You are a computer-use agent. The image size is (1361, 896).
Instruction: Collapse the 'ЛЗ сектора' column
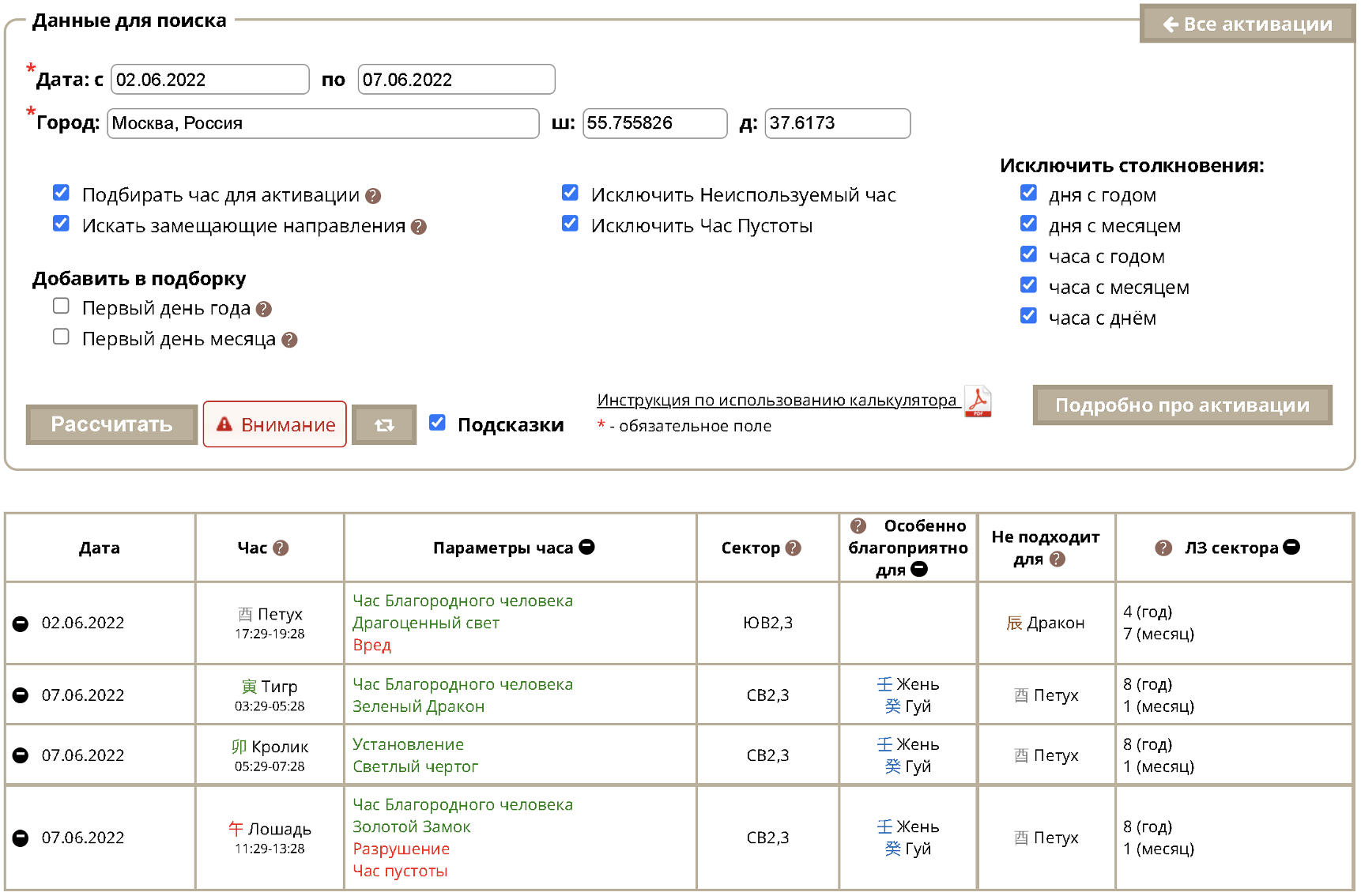coord(1291,547)
